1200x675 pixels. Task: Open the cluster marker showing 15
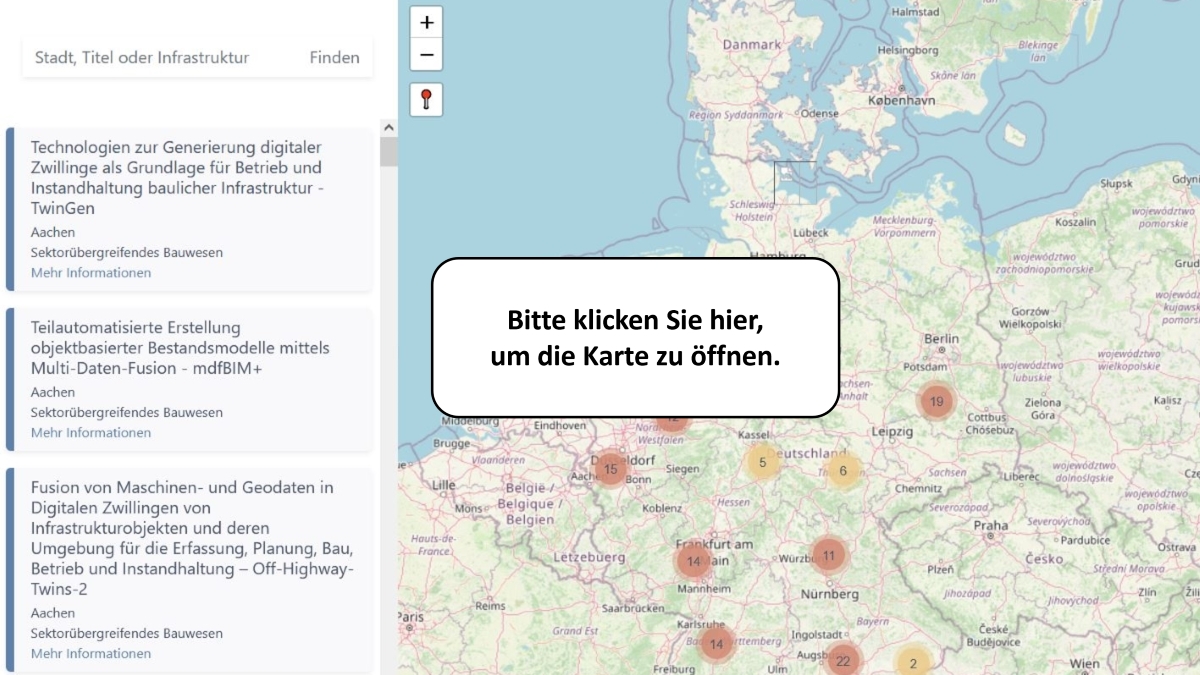[x=610, y=469]
